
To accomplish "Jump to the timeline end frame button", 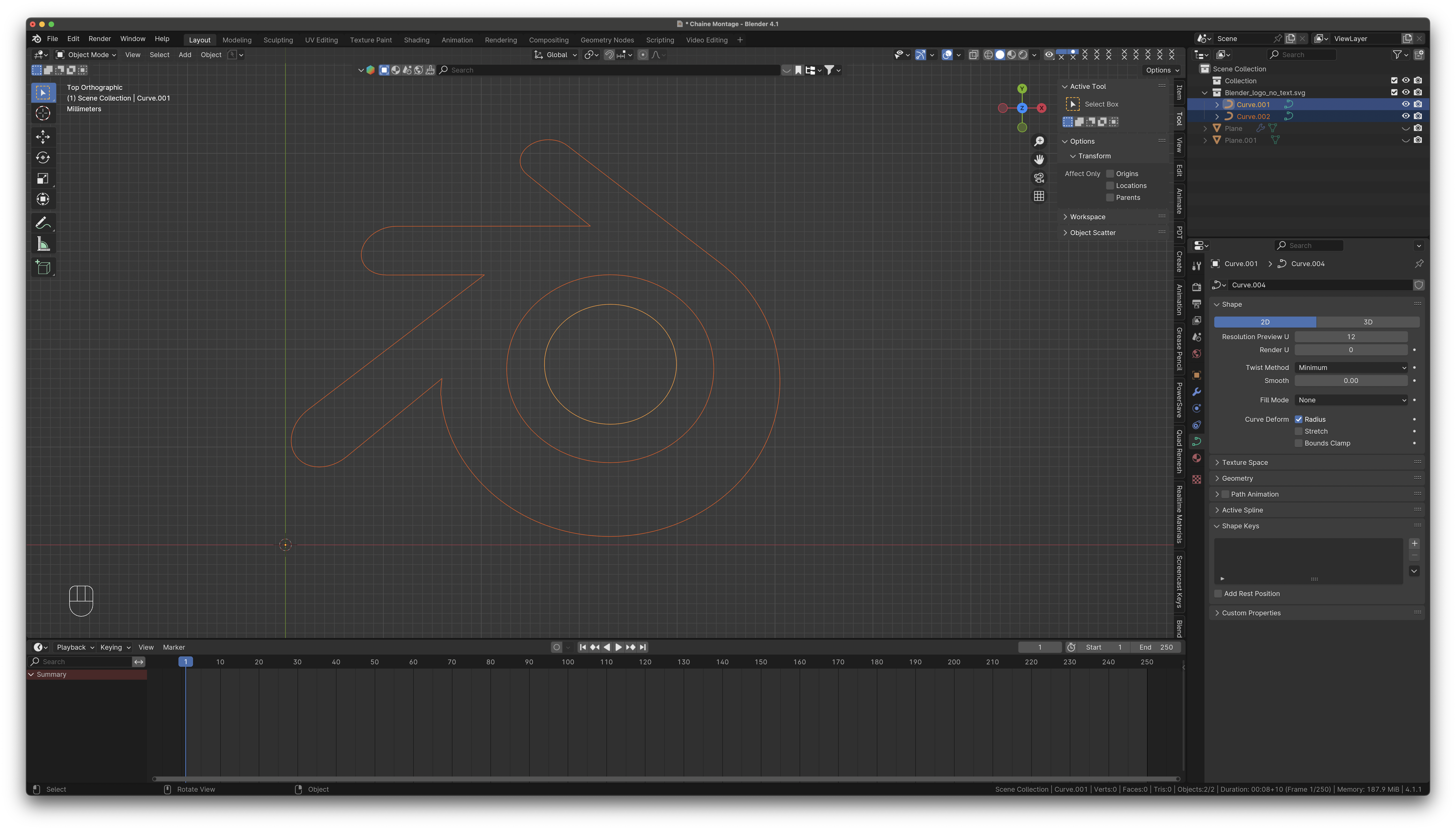I will point(643,648).
